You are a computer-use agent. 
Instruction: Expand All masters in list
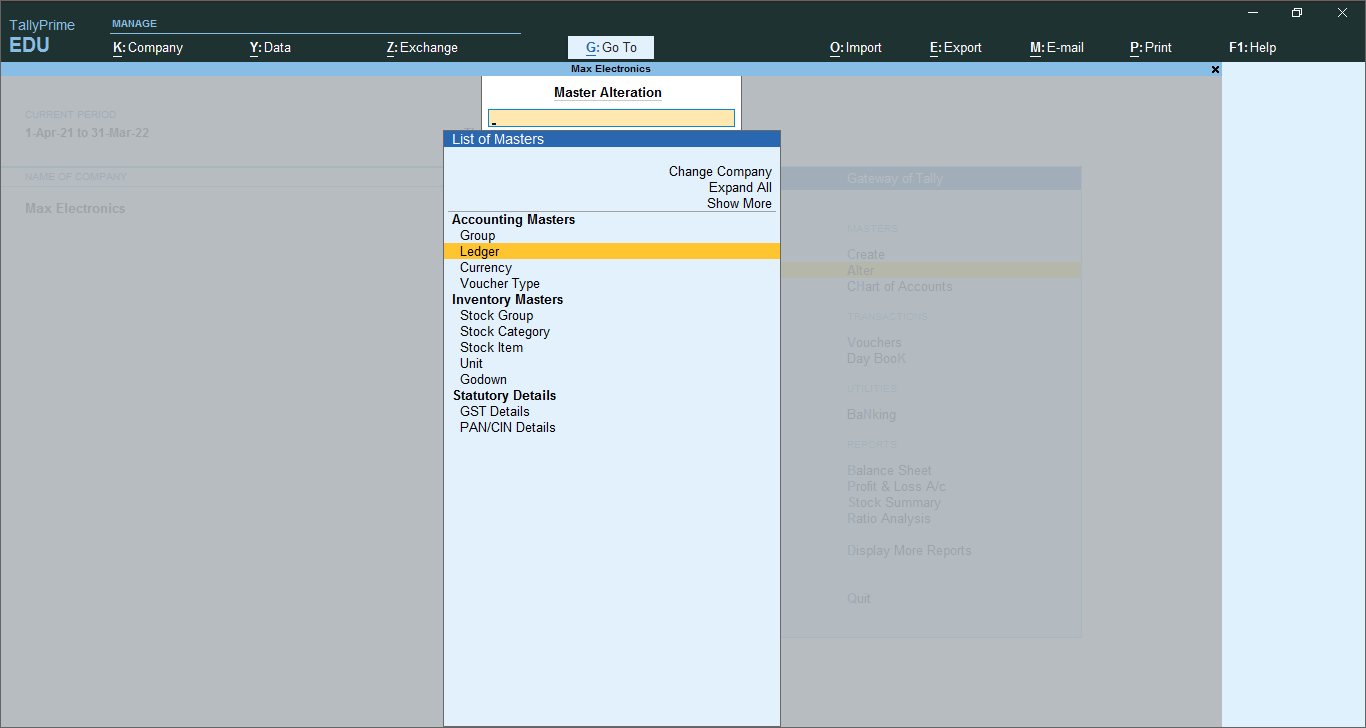coord(740,188)
